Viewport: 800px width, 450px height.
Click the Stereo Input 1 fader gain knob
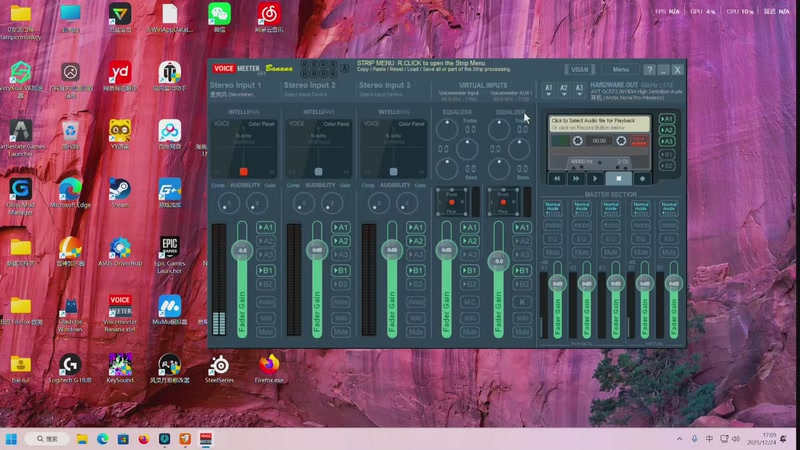(x=241, y=250)
